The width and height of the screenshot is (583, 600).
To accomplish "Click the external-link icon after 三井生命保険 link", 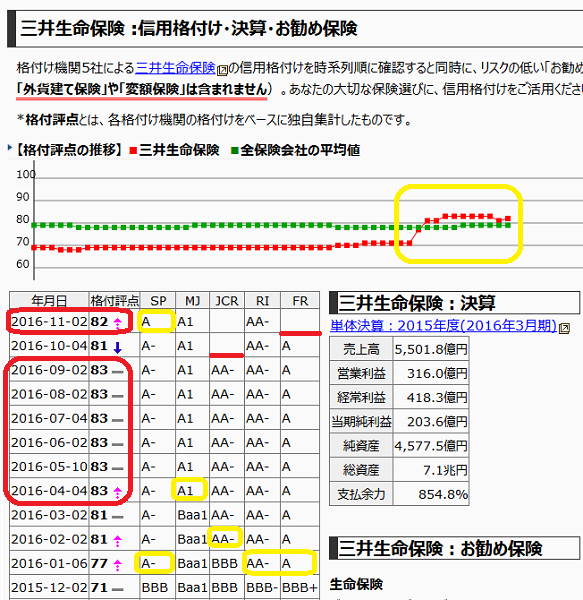I will coord(222,70).
